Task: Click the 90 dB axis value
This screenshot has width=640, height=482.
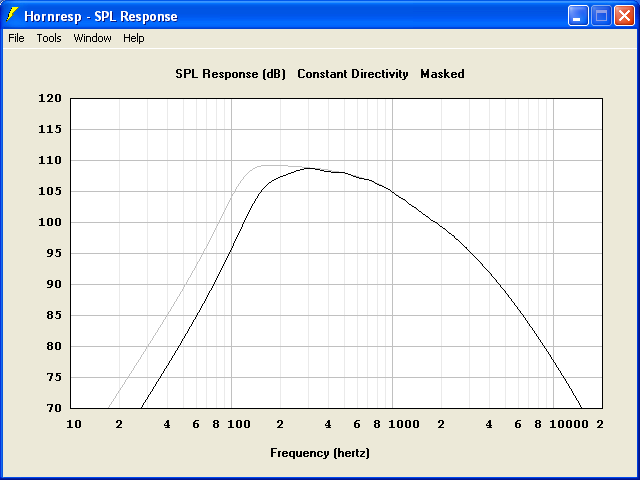Action: tap(54, 284)
